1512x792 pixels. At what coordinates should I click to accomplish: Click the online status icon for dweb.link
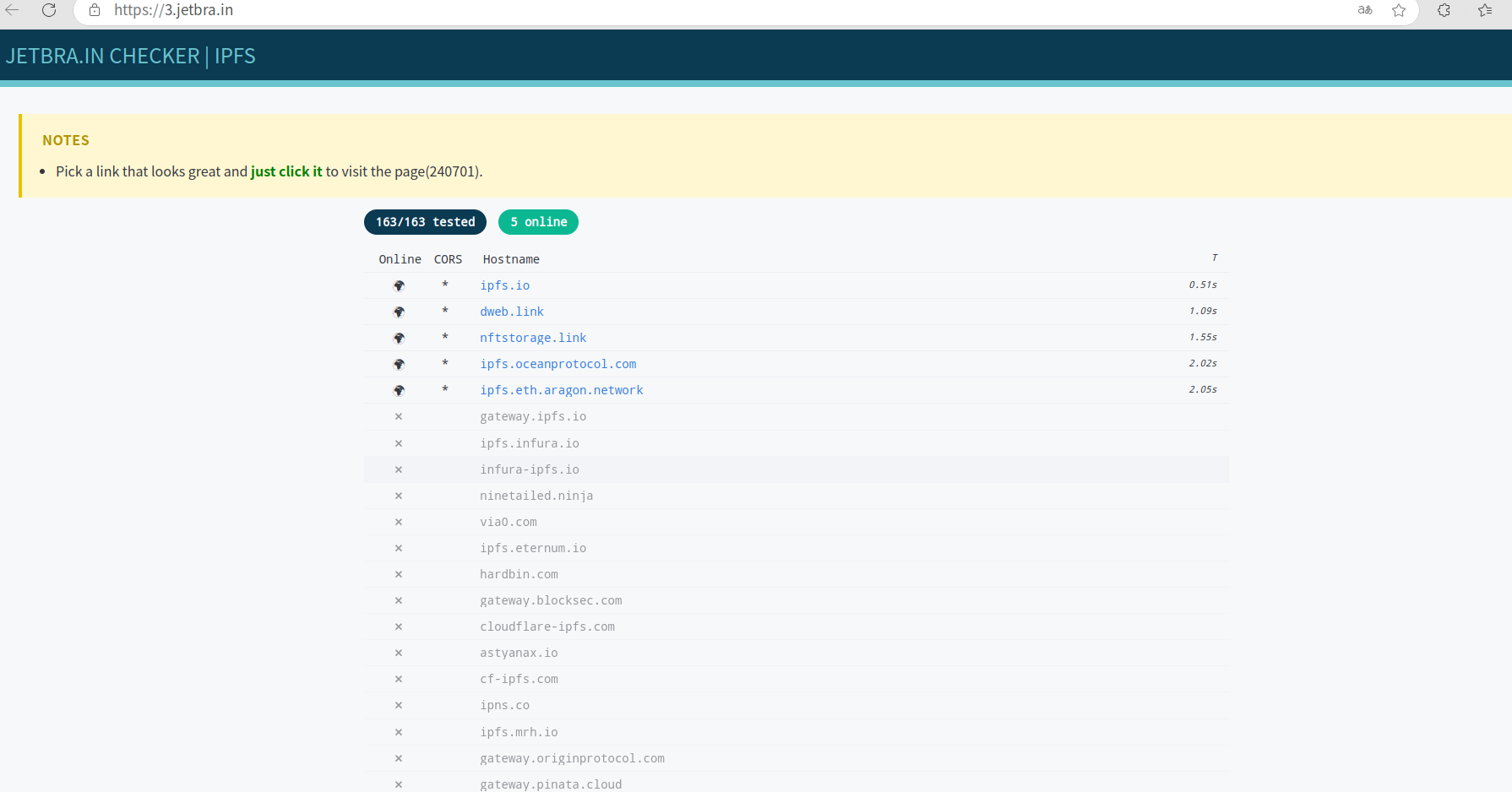(x=399, y=312)
